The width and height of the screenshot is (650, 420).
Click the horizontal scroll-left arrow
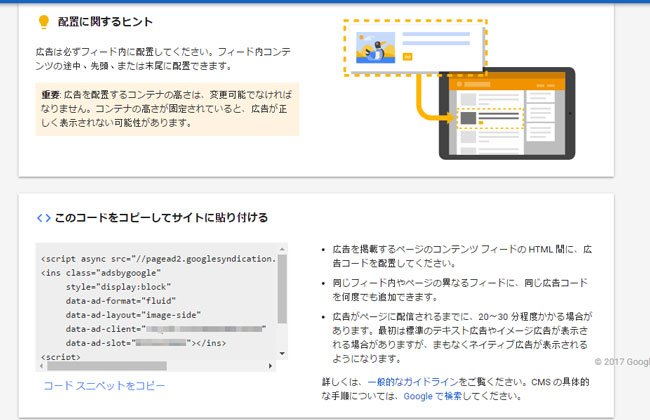(x=41, y=366)
